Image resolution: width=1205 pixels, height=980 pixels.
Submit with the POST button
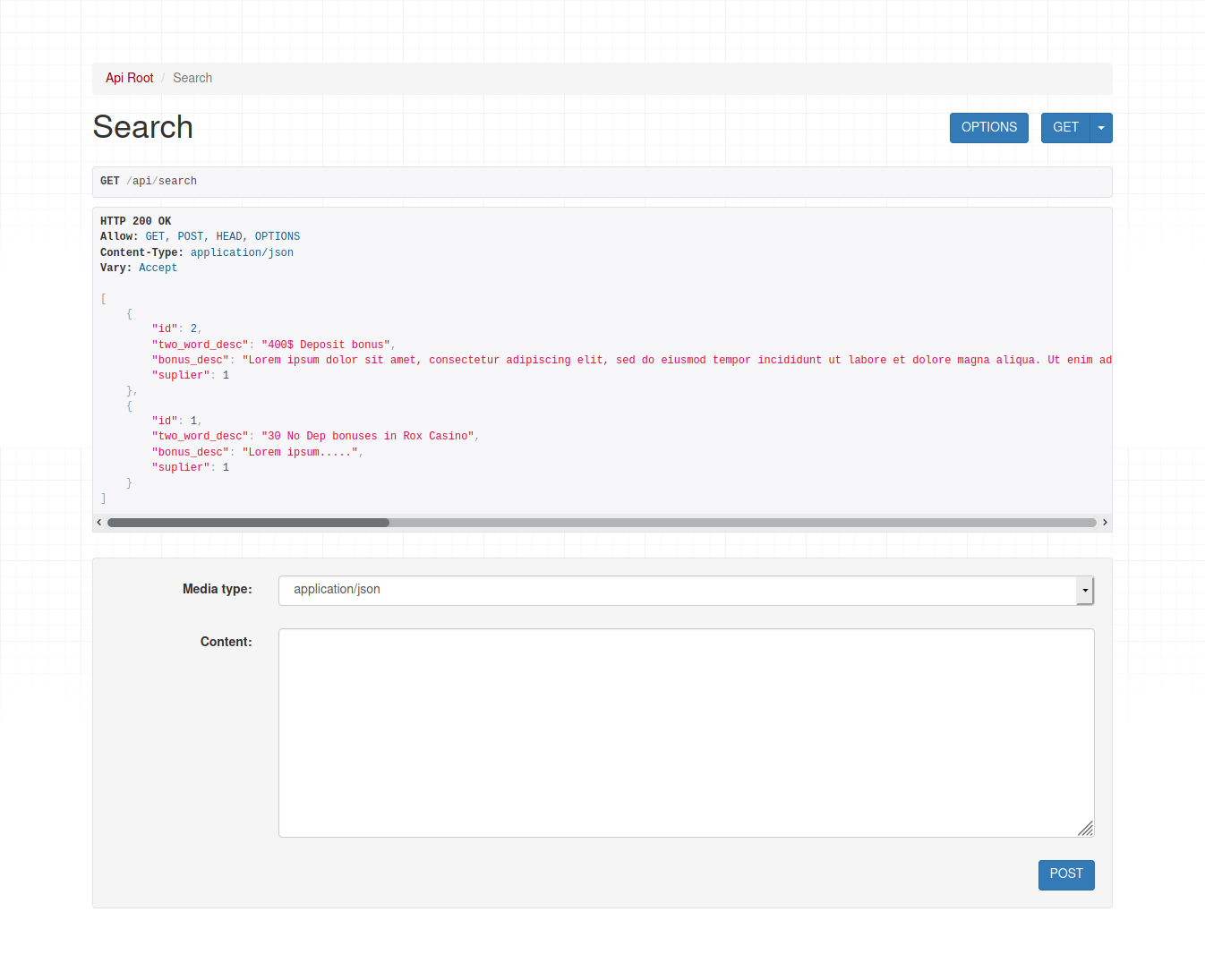1066,874
